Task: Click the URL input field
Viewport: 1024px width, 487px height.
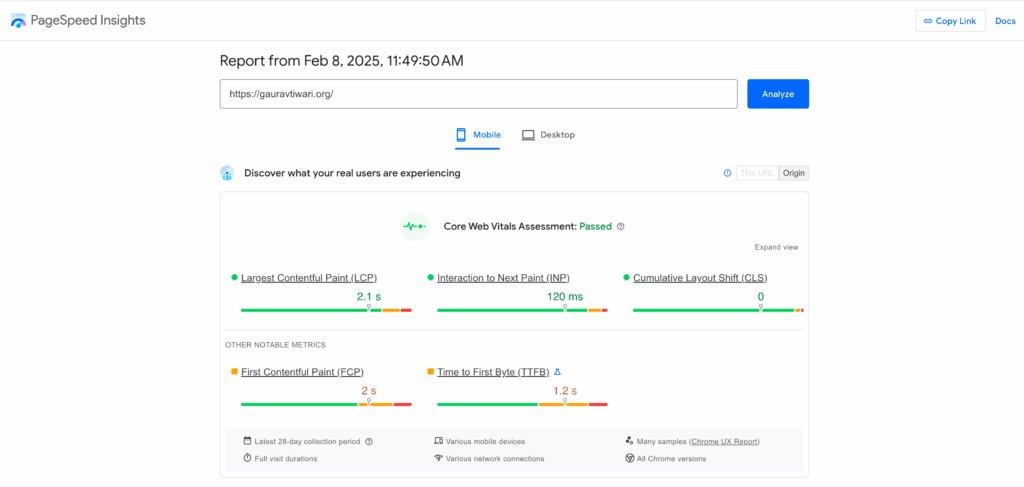Action: click(x=478, y=94)
